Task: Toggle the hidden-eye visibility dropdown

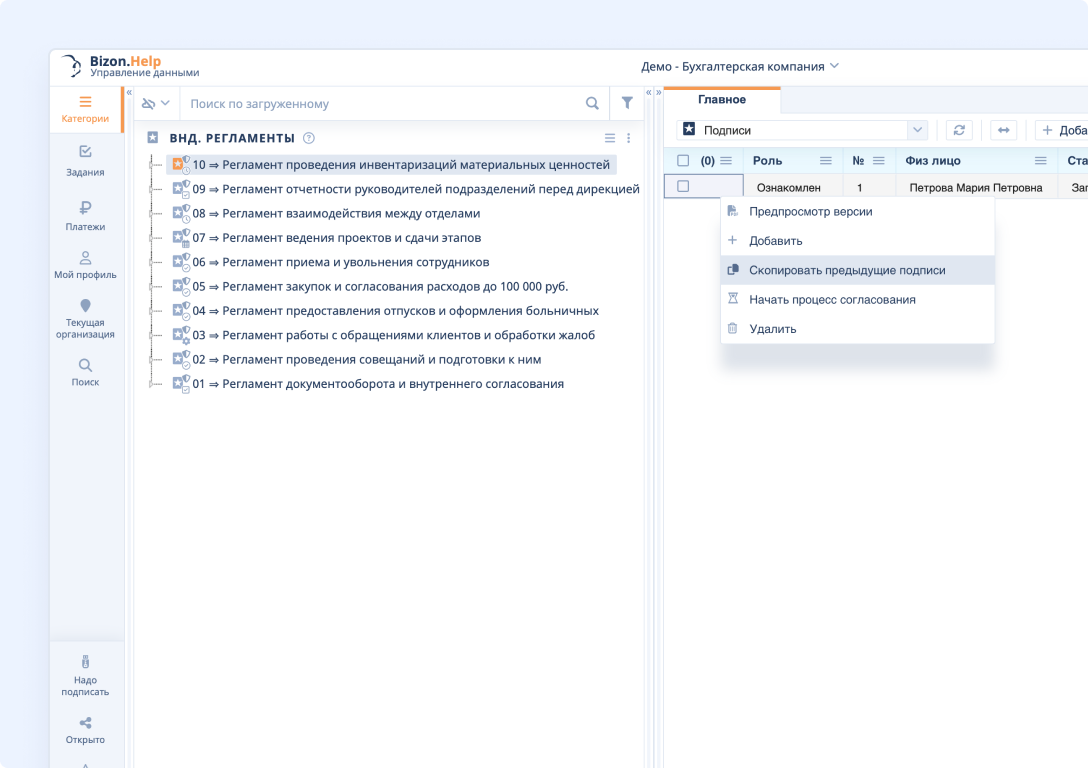Action: pos(155,103)
